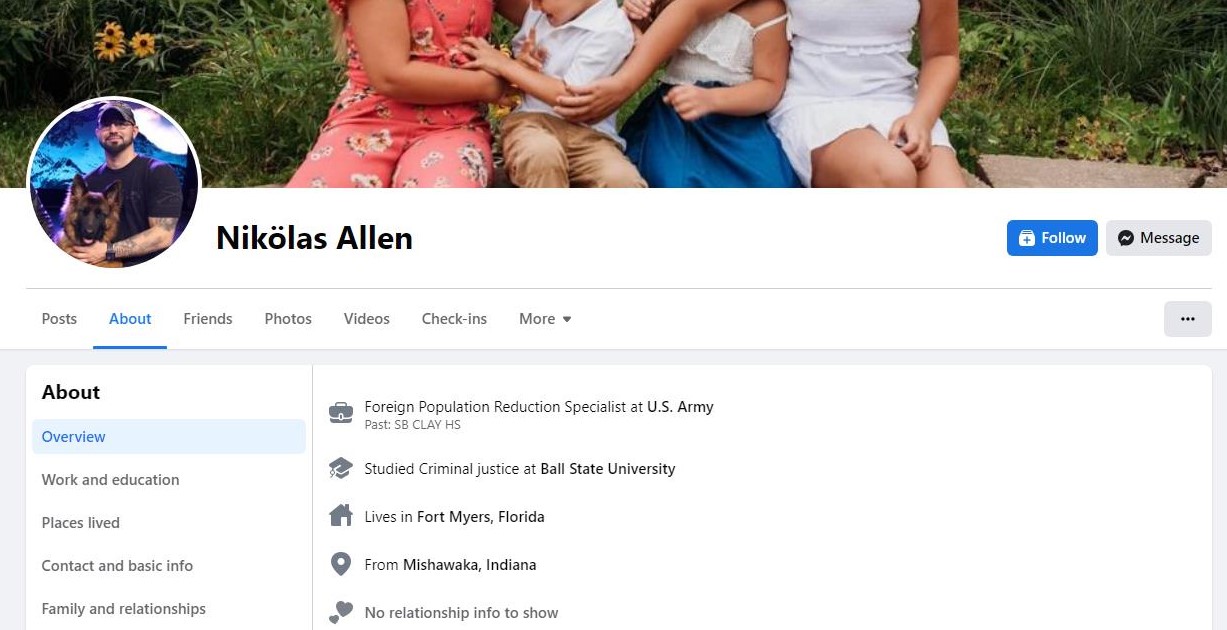Select the Check-ins tab
The width and height of the screenshot is (1227, 630).
(454, 319)
